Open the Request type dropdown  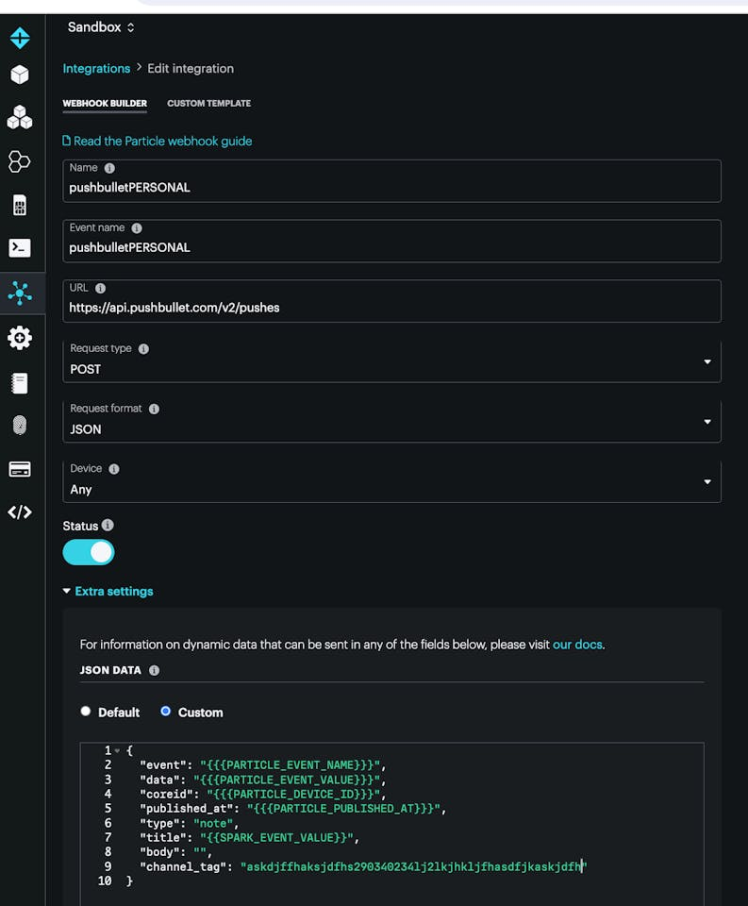(391, 362)
